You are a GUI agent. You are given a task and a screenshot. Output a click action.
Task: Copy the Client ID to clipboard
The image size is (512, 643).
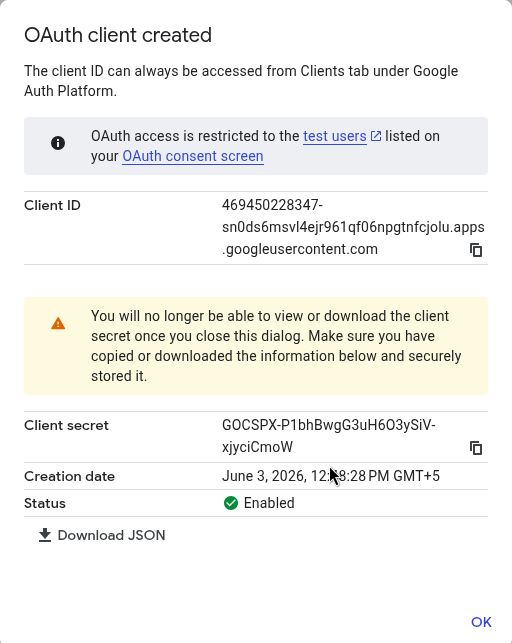[476, 250]
